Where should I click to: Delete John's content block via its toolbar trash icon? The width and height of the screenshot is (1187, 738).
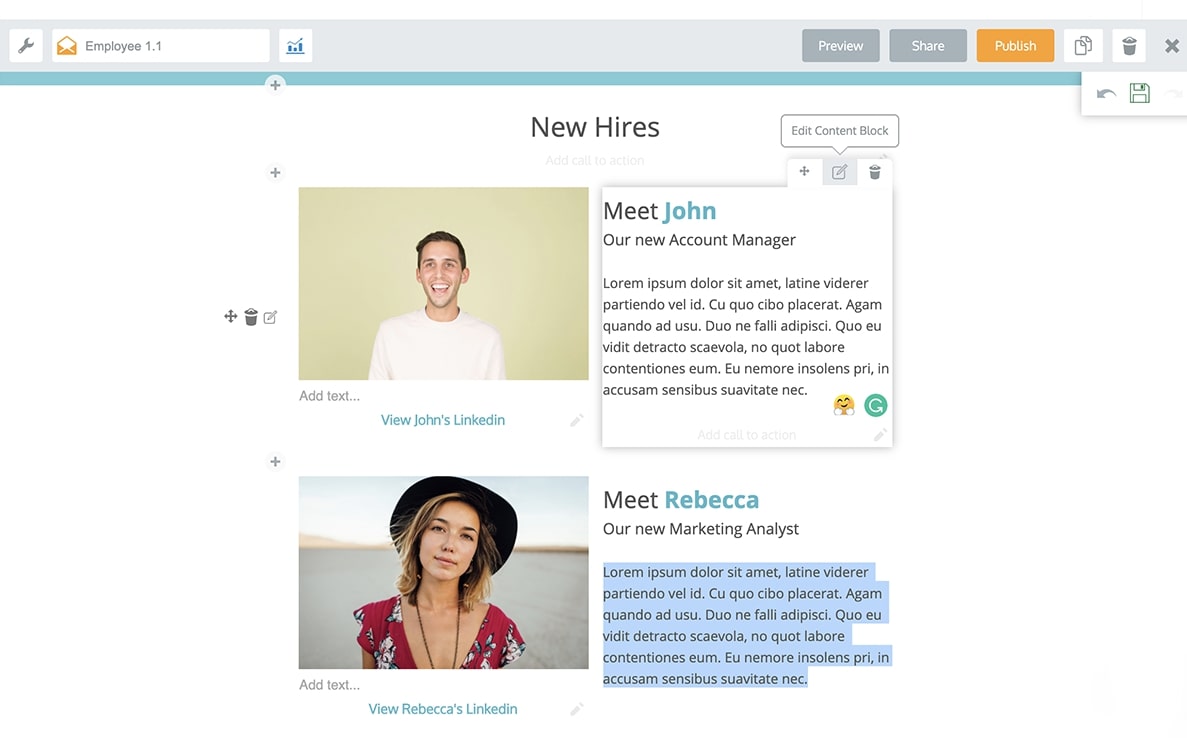pos(874,171)
